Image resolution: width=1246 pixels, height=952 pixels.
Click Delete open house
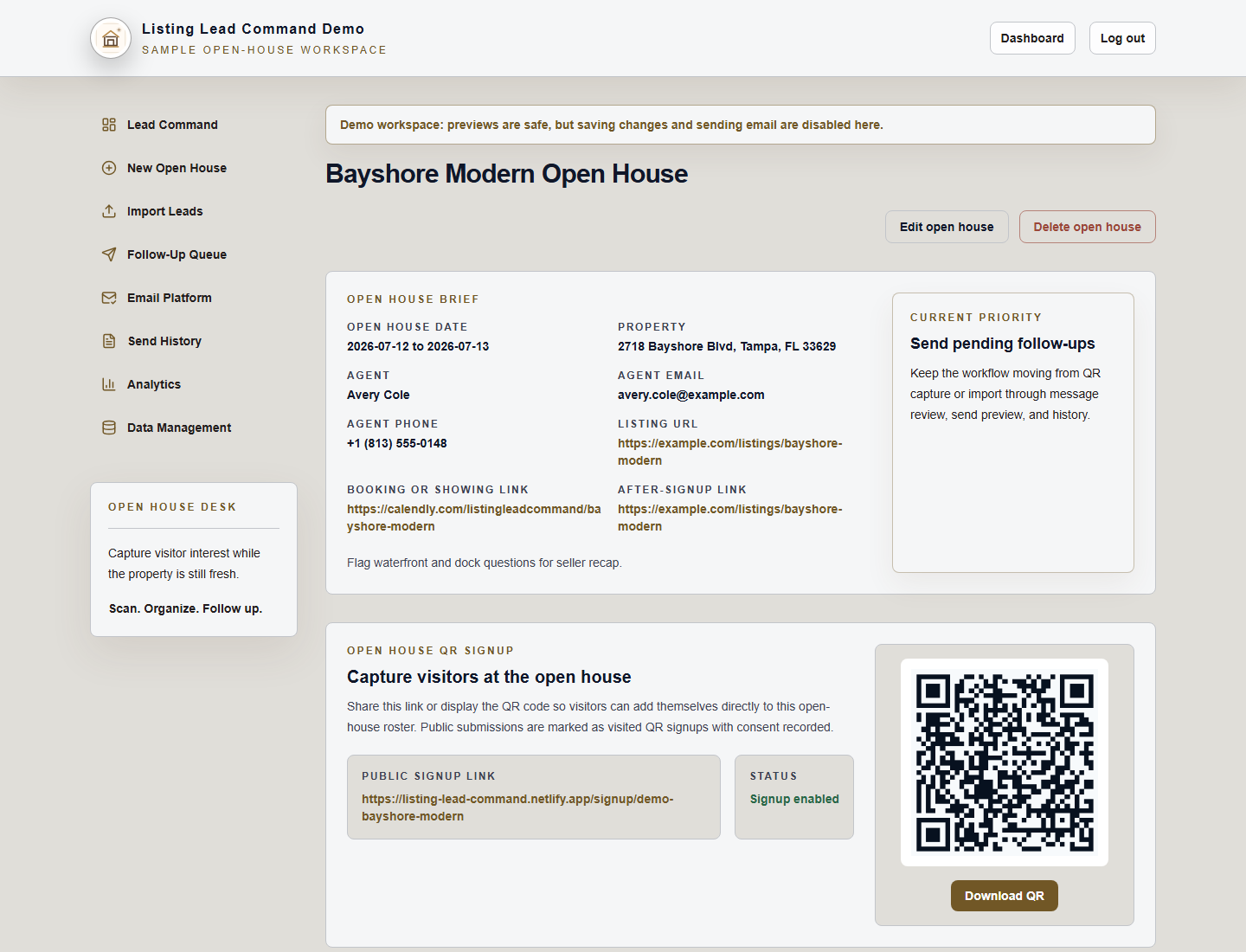pyautogui.click(x=1087, y=227)
